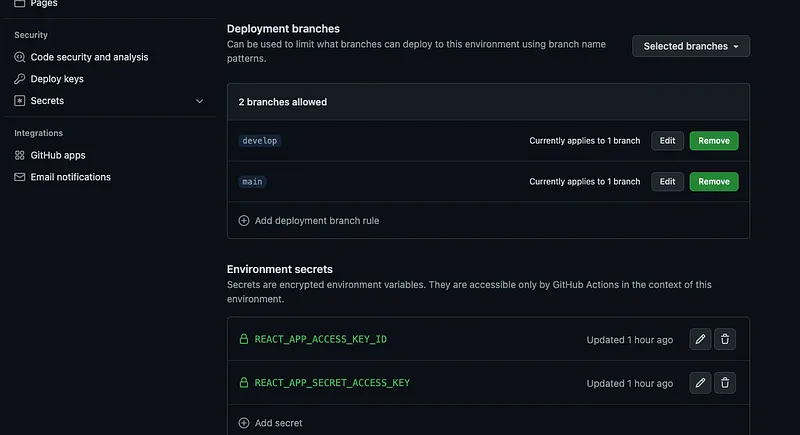Click the lock icon next to REACT_APP_SECRET_ACCESS_KEY
The image size is (800, 435).
(x=244, y=382)
